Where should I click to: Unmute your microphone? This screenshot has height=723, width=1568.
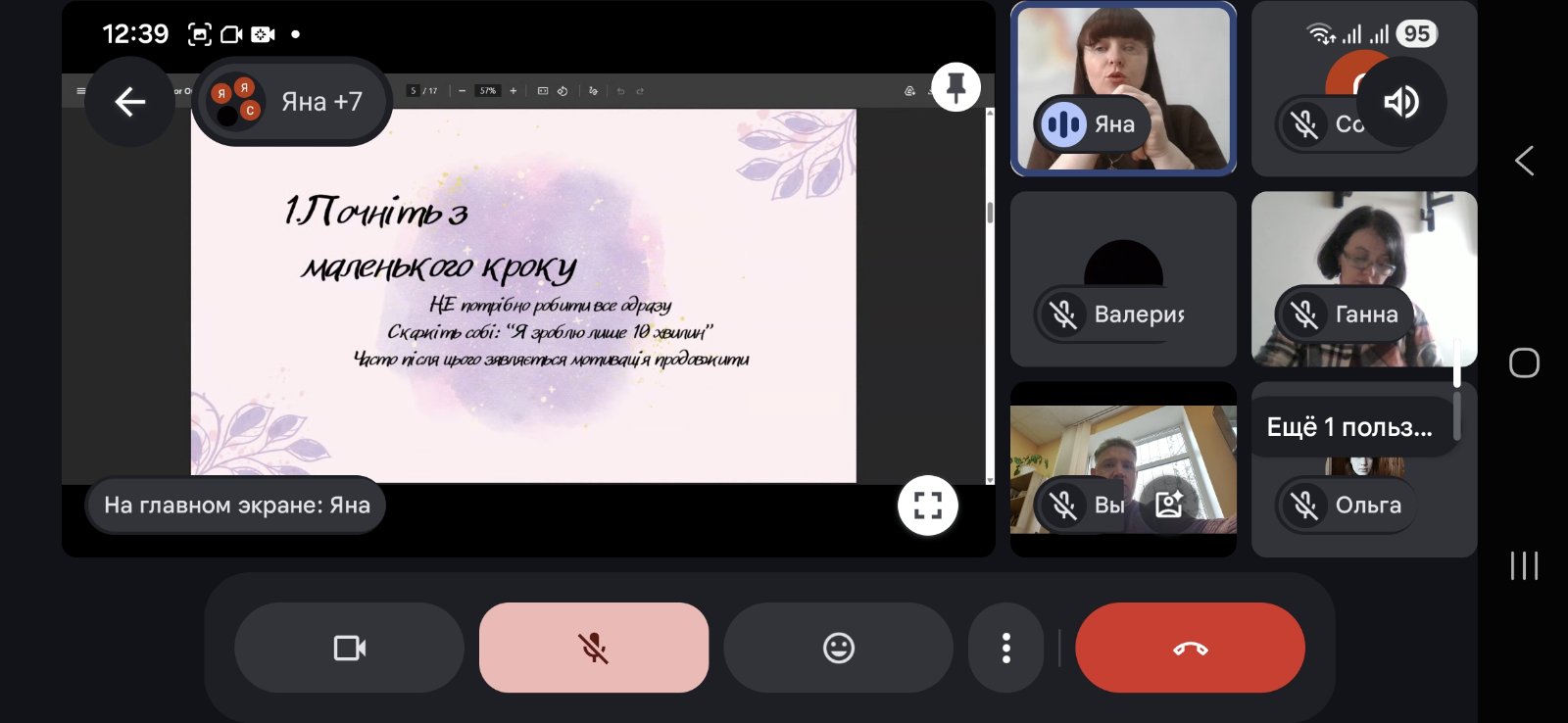click(x=593, y=648)
